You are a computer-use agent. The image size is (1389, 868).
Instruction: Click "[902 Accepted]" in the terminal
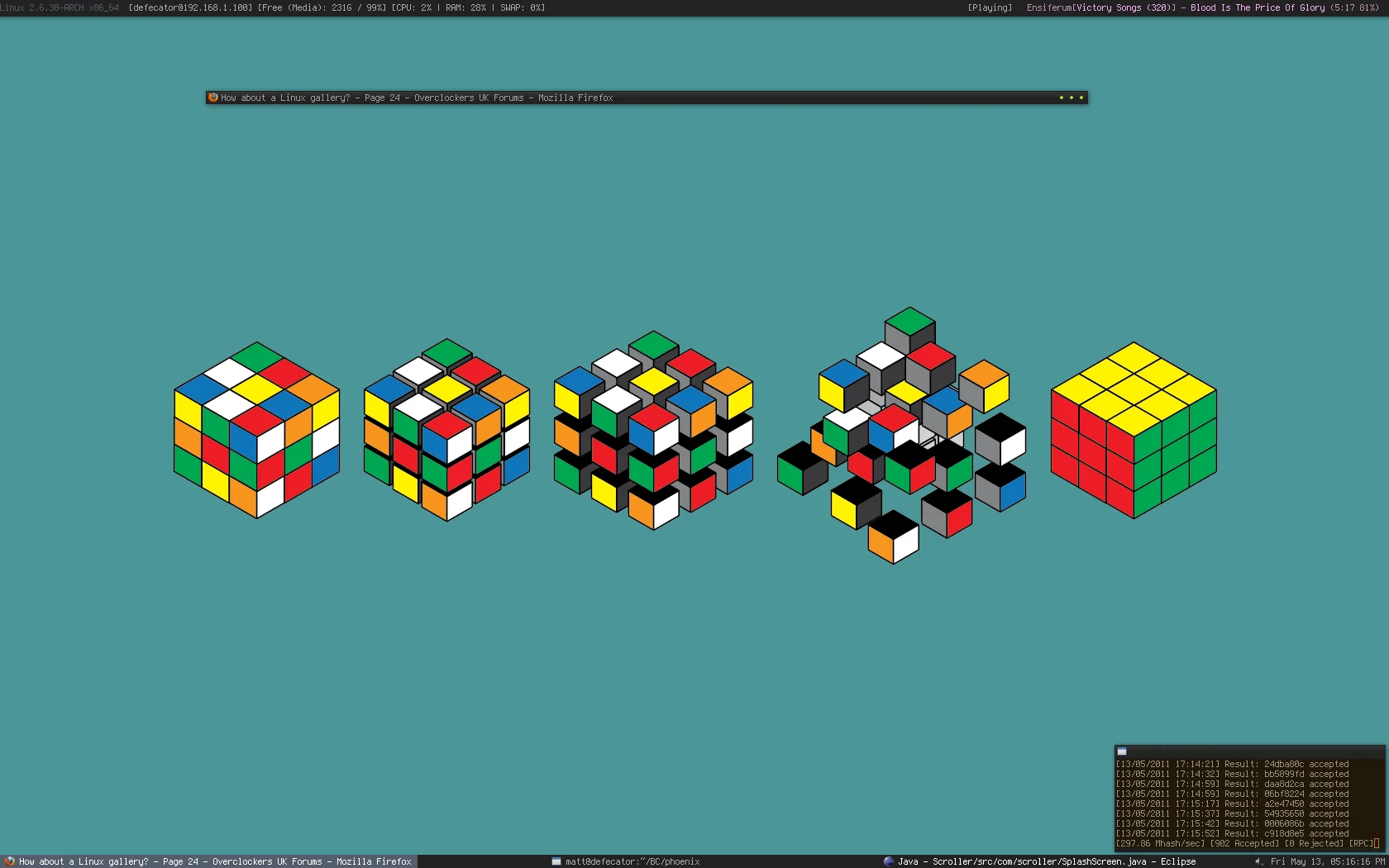pos(1244,844)
